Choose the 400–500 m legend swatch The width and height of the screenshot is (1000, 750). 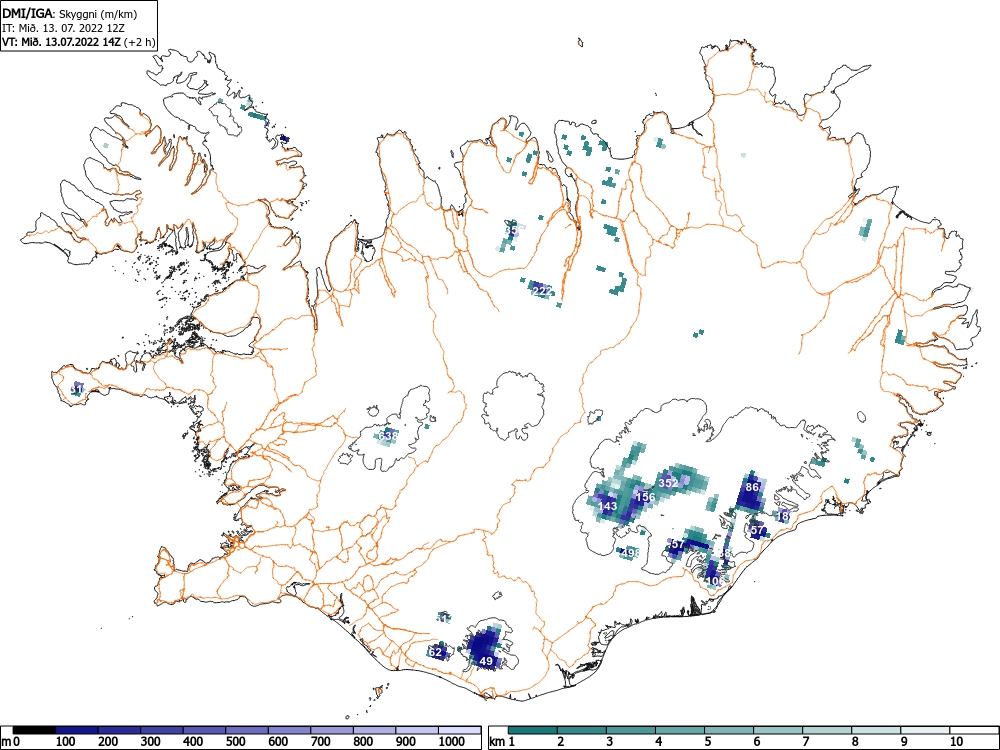click(205, 730)
